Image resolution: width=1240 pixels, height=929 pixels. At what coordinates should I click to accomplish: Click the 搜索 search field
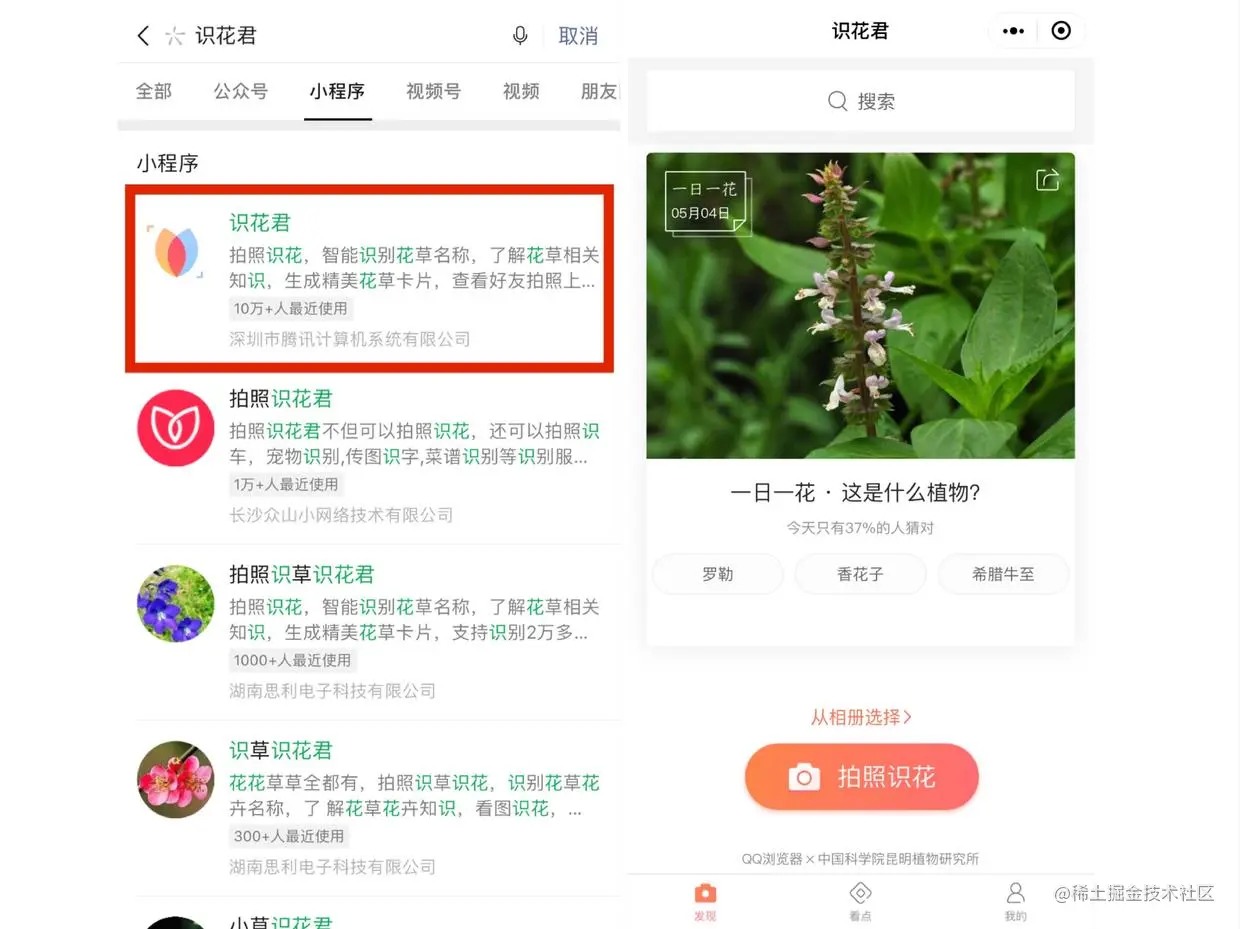click(860, 101)
